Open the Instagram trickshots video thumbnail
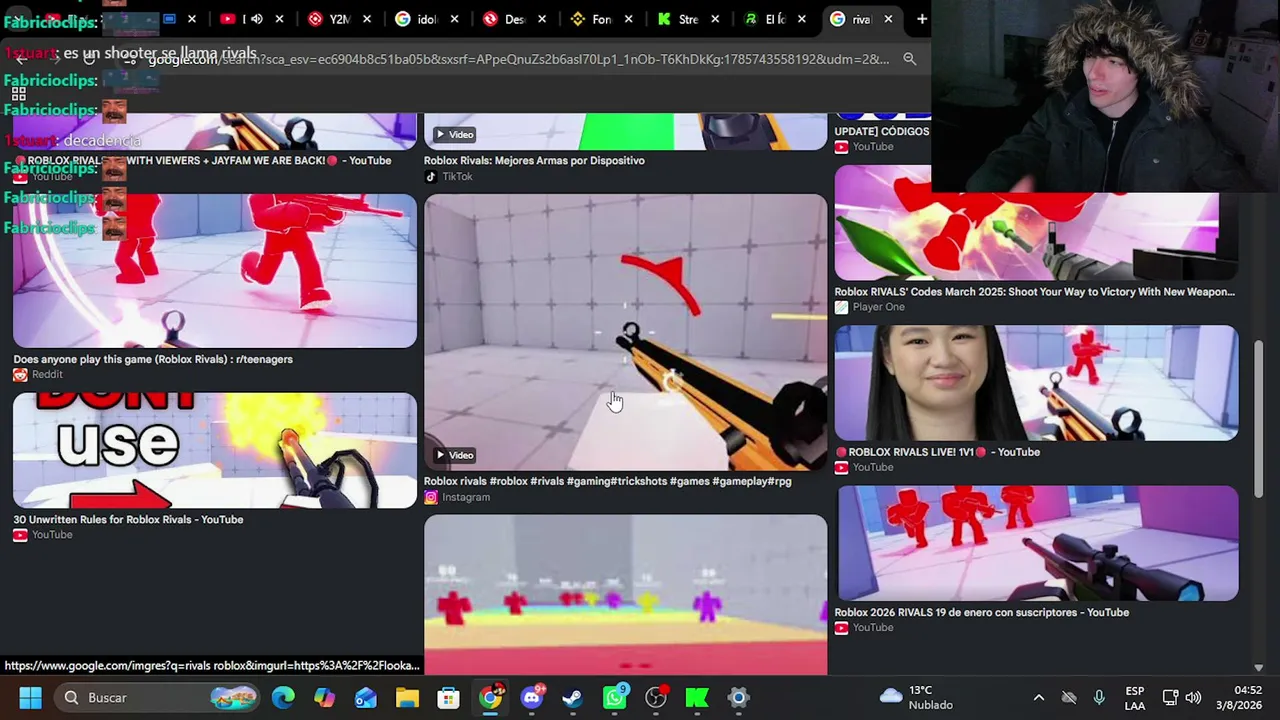Screen dimensions: 1280x720 tap(626, 332)
